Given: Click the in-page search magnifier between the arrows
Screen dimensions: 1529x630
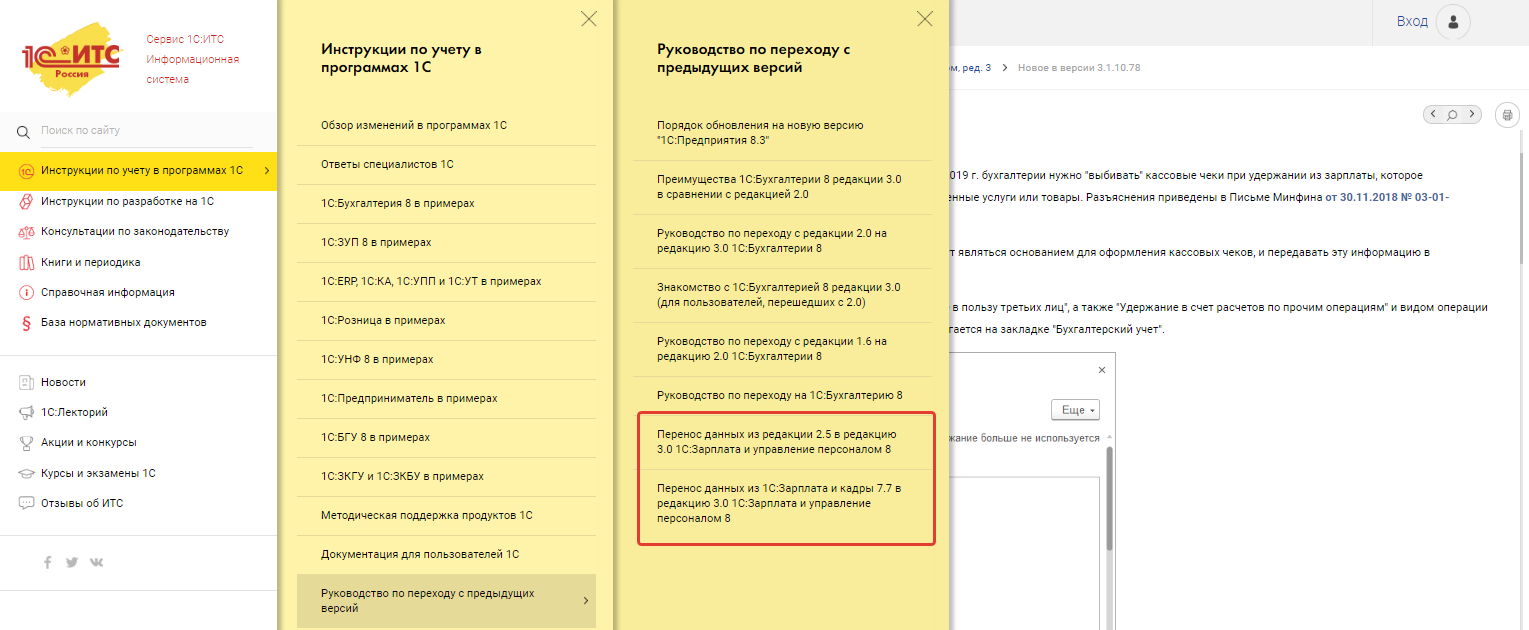Looking at the screenshot, I should click(x=1452, y=115).
